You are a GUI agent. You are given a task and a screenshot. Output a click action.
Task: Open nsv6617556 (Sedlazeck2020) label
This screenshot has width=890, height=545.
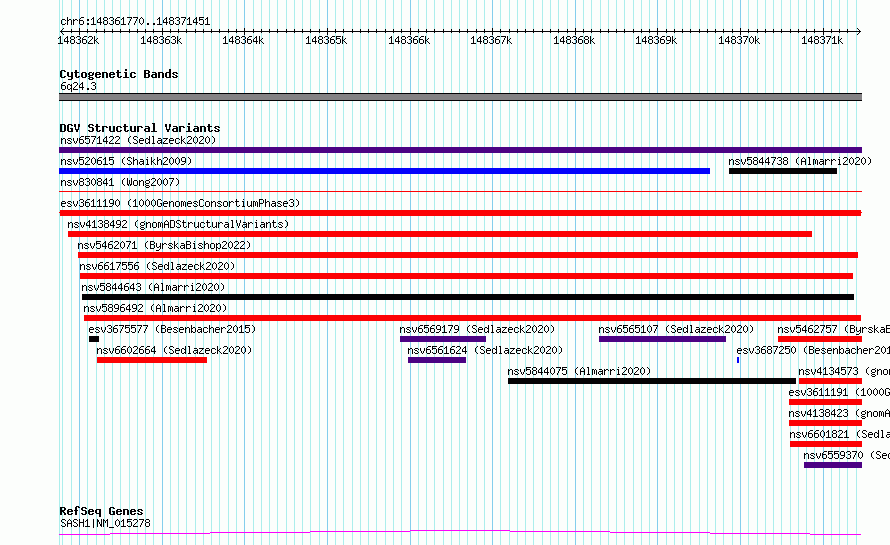click(x=157, y=266)
